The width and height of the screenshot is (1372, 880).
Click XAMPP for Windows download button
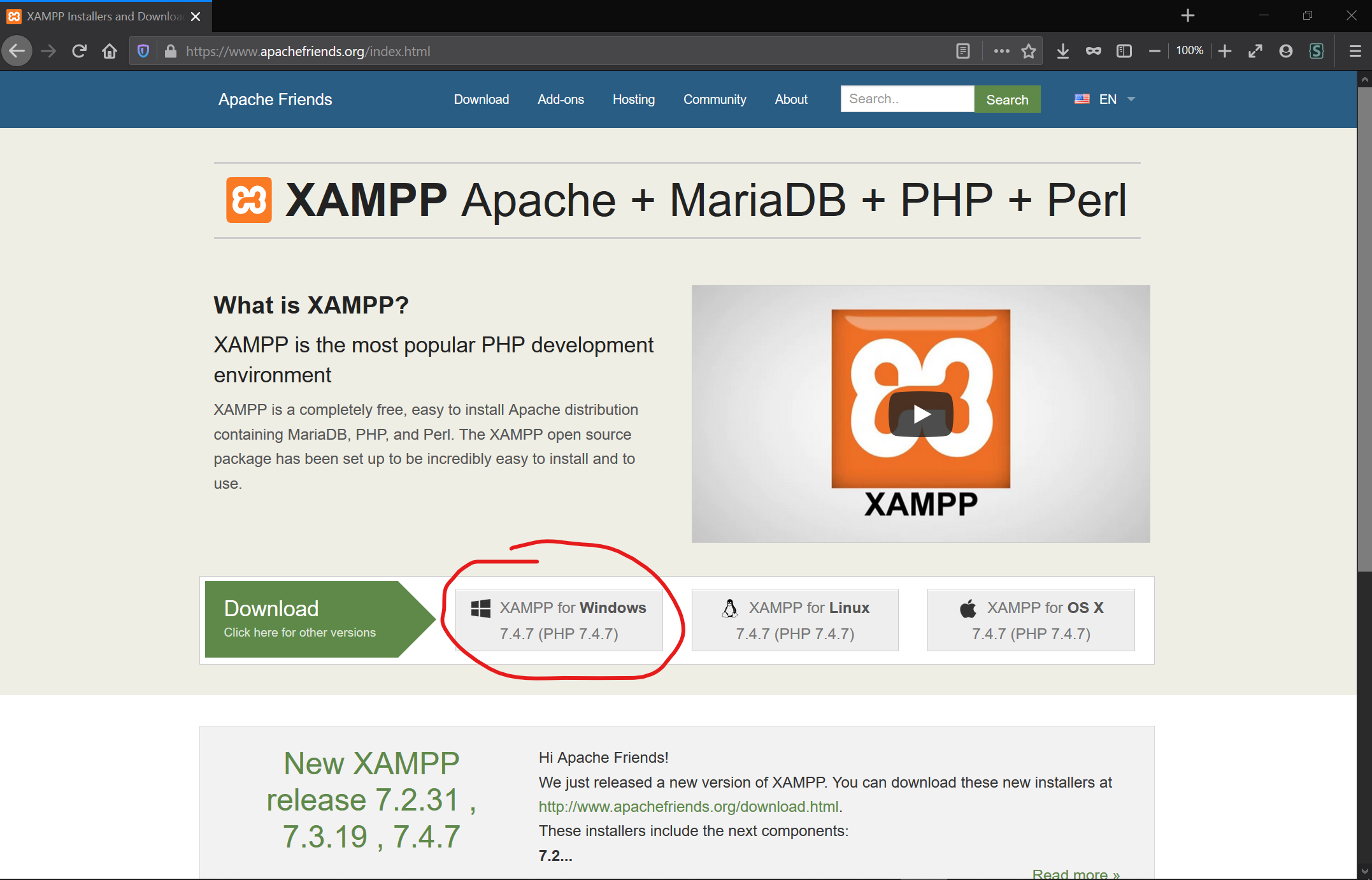coord(559,620)
